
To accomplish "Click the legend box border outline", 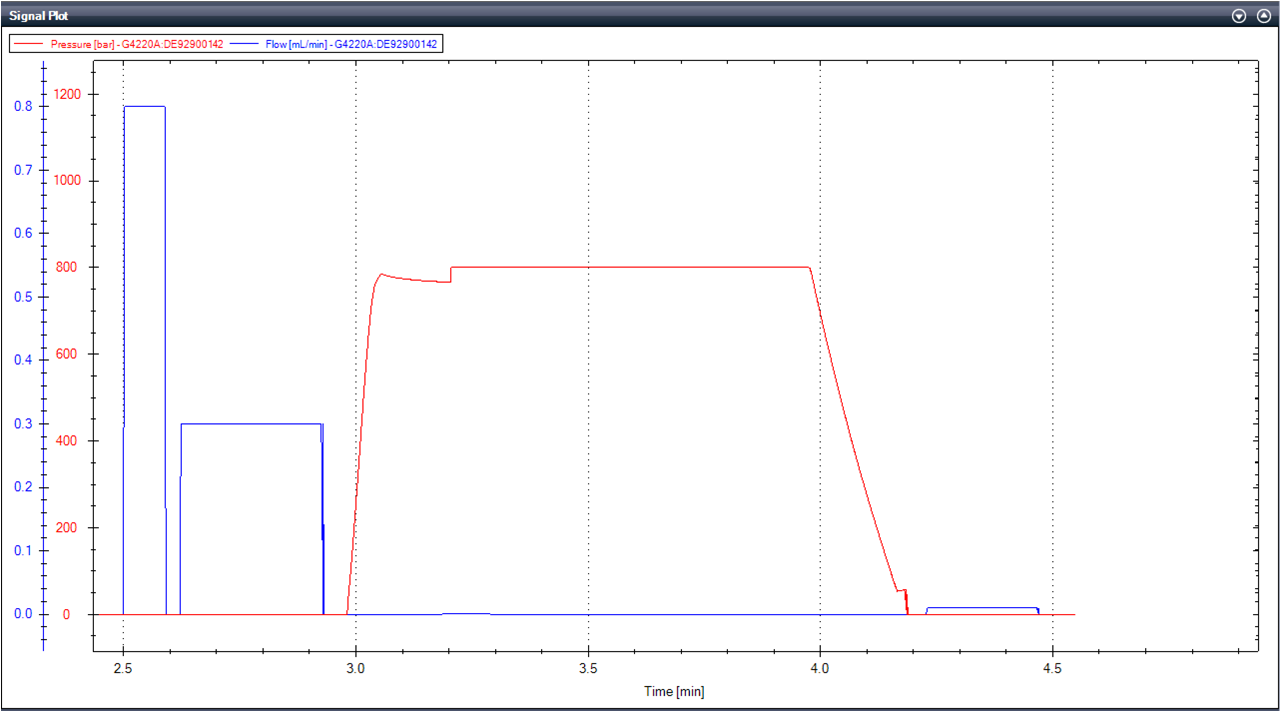I will point(225,33).
